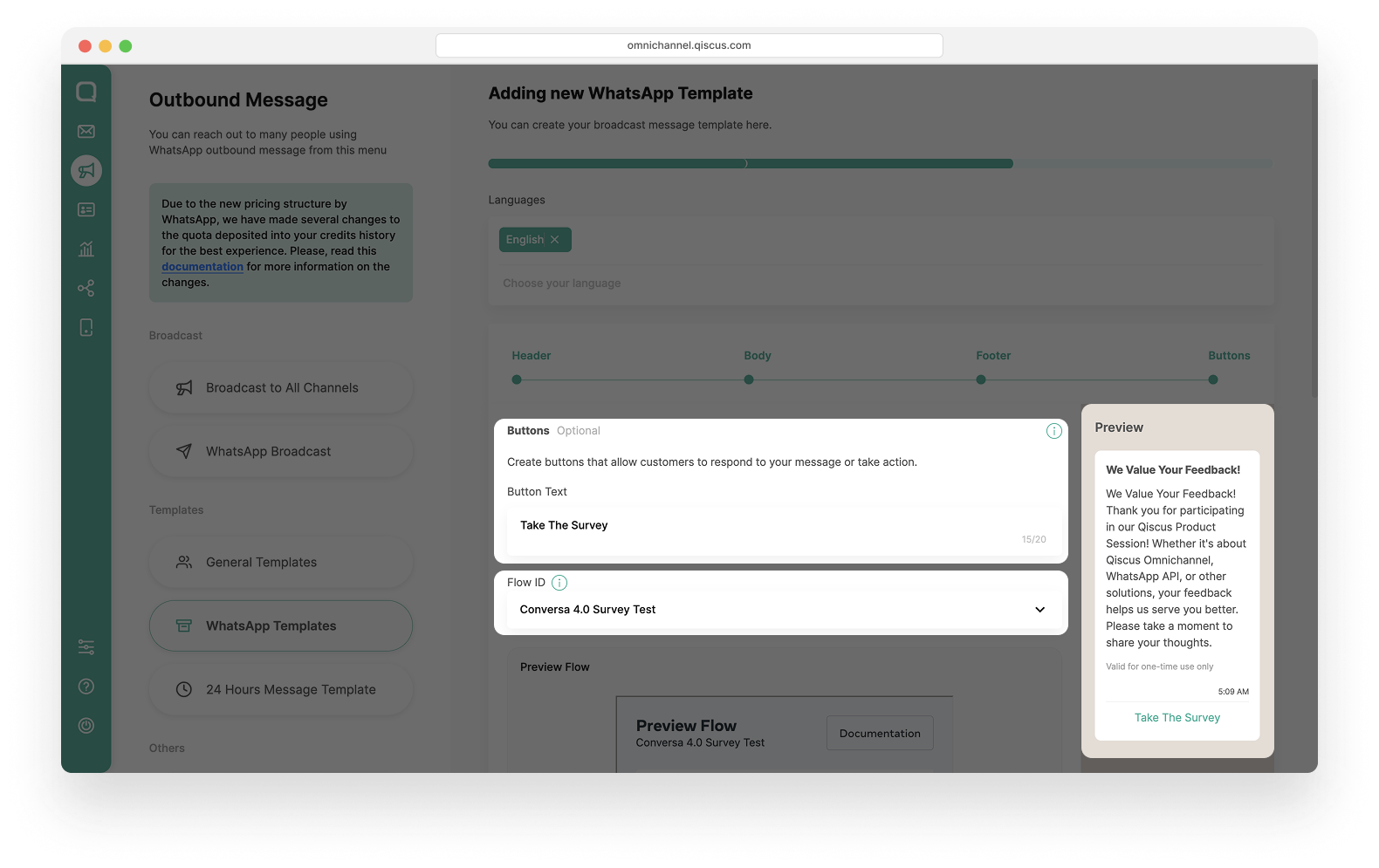Go to the Buttons step
Viewport: 1379px width, 868px height.
tap(1229, 356)
